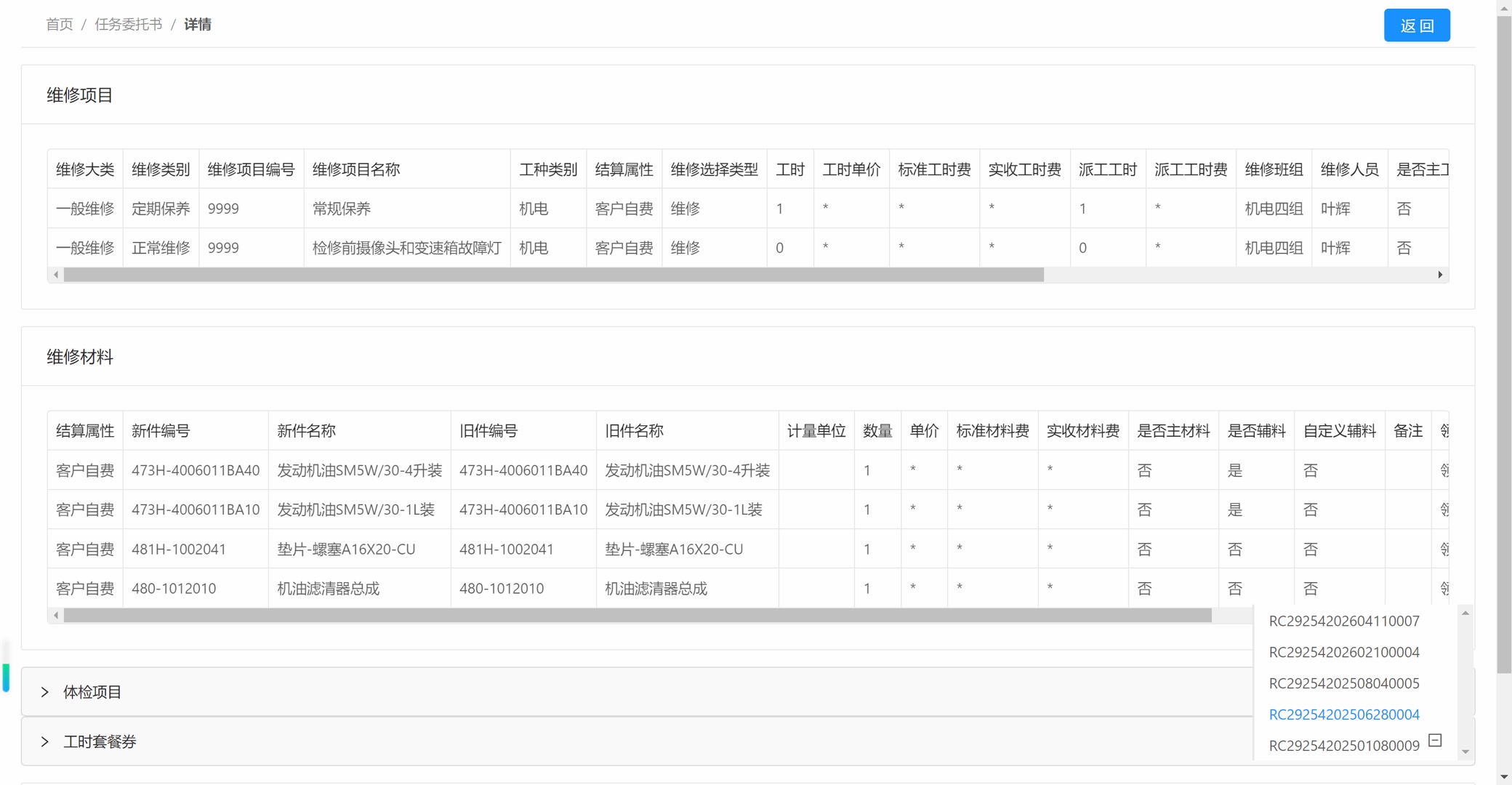Click the up arrow in the RC number list scrollbar
Image resolution: width=1512 pixels, height=785 pixels.
point(1465,613)
